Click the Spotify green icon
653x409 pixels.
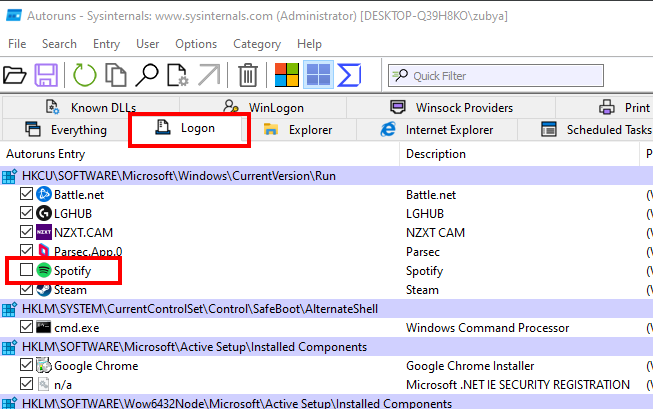[x=44, y=270]
